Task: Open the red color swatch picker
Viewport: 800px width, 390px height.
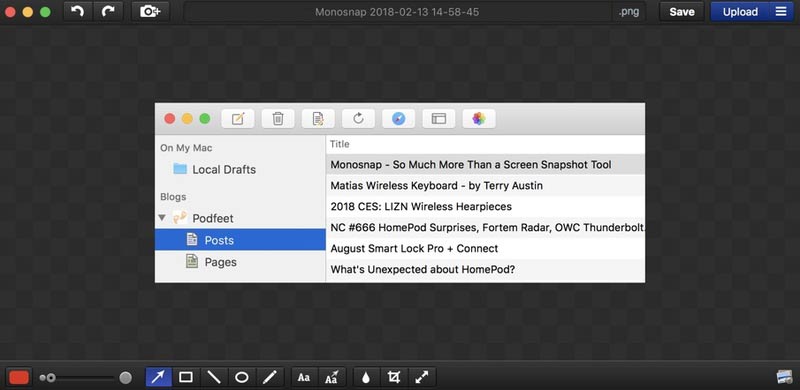Action: (19, 378)
